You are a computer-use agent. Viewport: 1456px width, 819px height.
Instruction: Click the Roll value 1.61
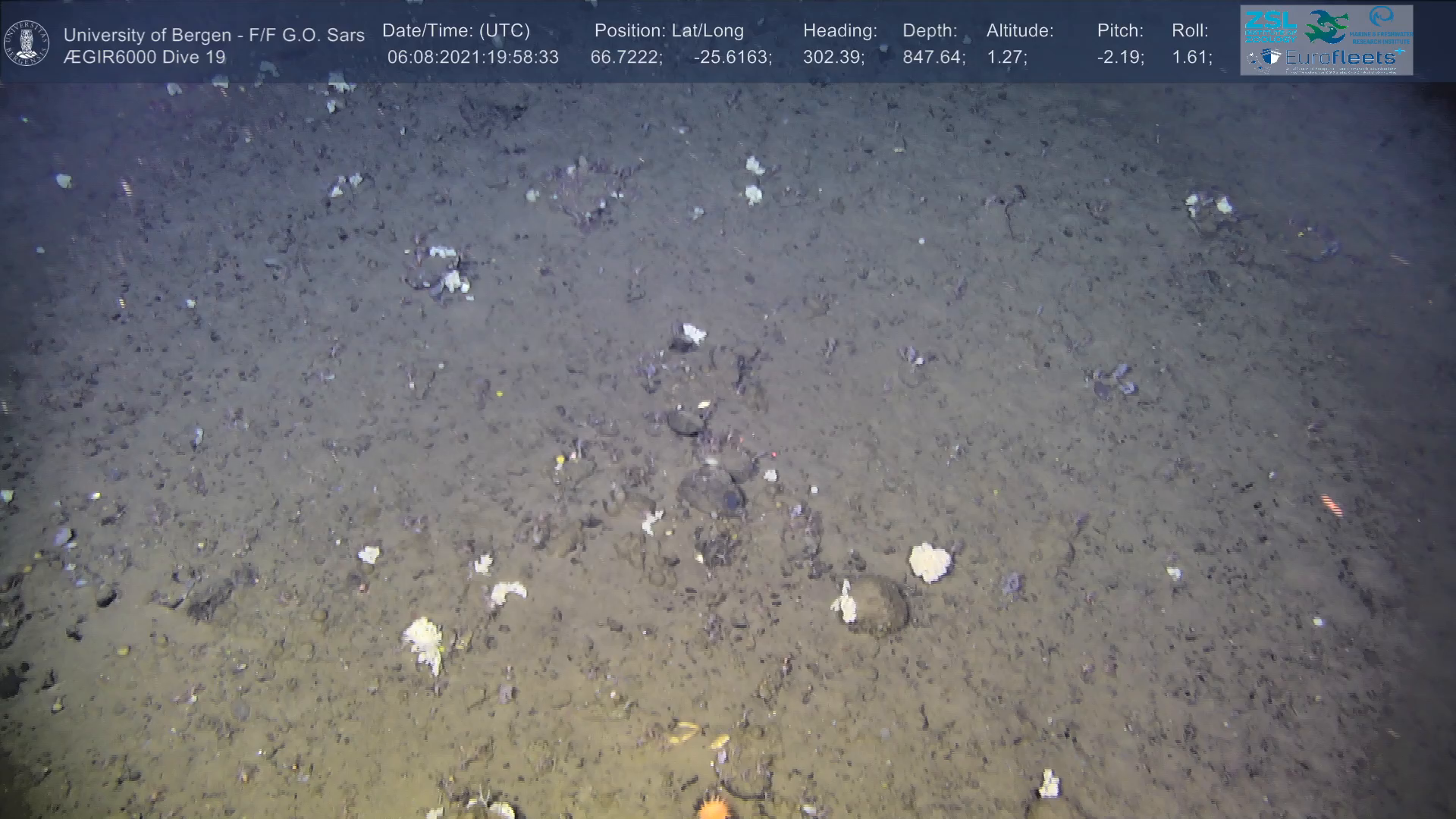click(1191, 58)
